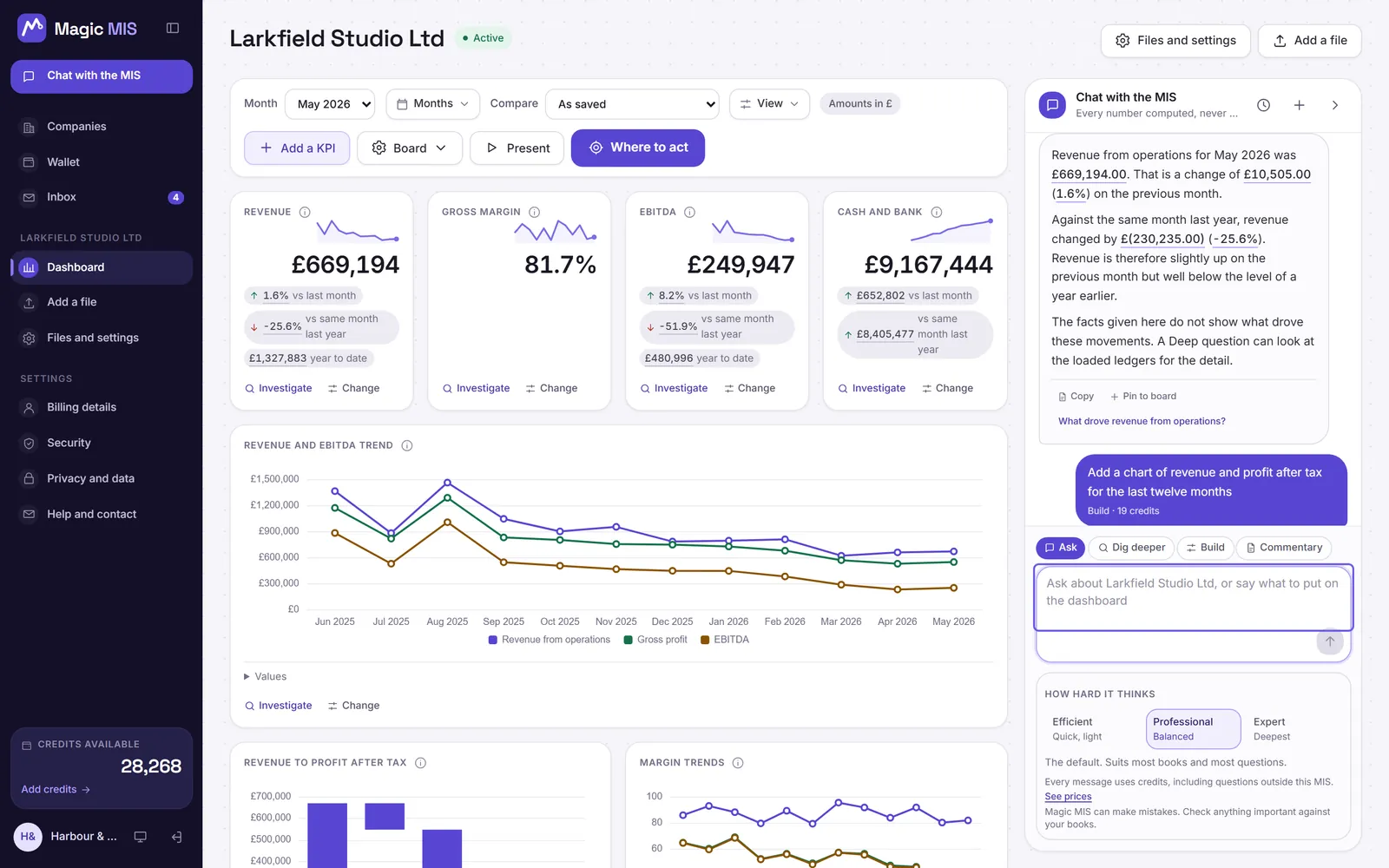Click the Revenue info icon
Screen dimensions: 1389x868
click(x=305, y=212)
